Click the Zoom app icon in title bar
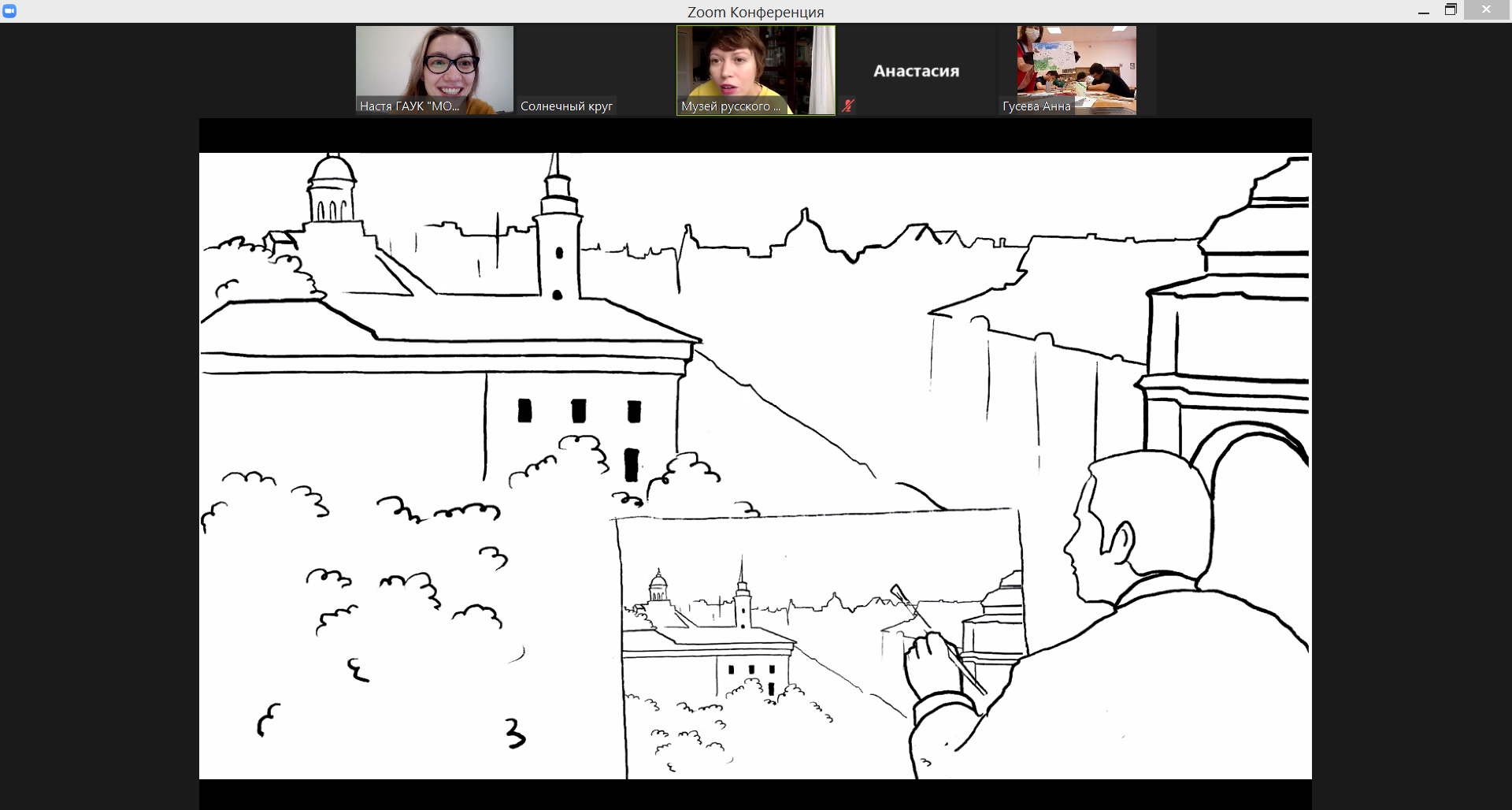The image size is (1512, 810). pyautogui.click(x=9, y=11)
